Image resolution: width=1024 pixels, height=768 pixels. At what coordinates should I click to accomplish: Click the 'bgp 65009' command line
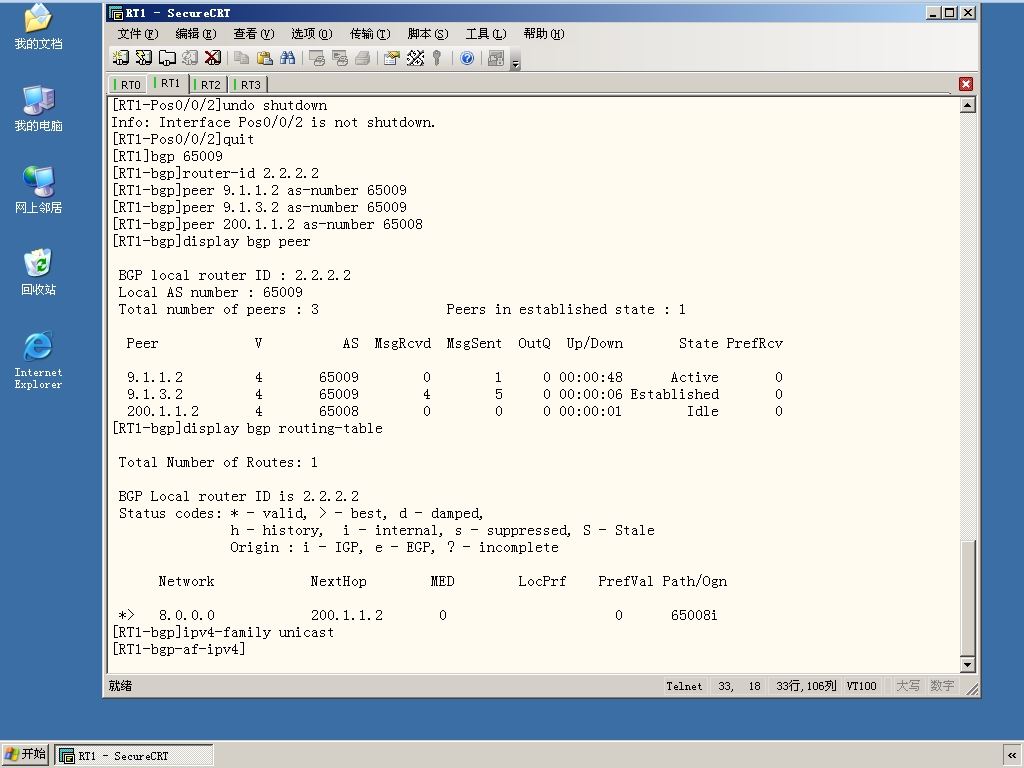[167, 156]
